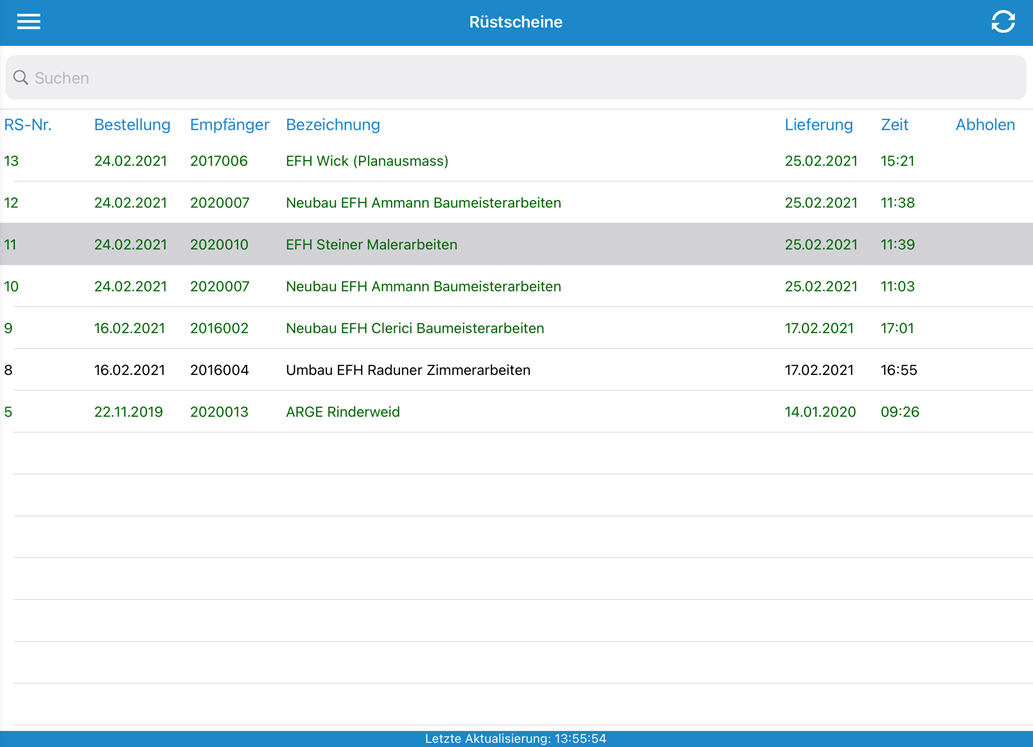The height and width of the screenshot is (747, 1033).
Task: Sort by Empfänger column header
Action: pyautogui.click(x=230, y=124)
